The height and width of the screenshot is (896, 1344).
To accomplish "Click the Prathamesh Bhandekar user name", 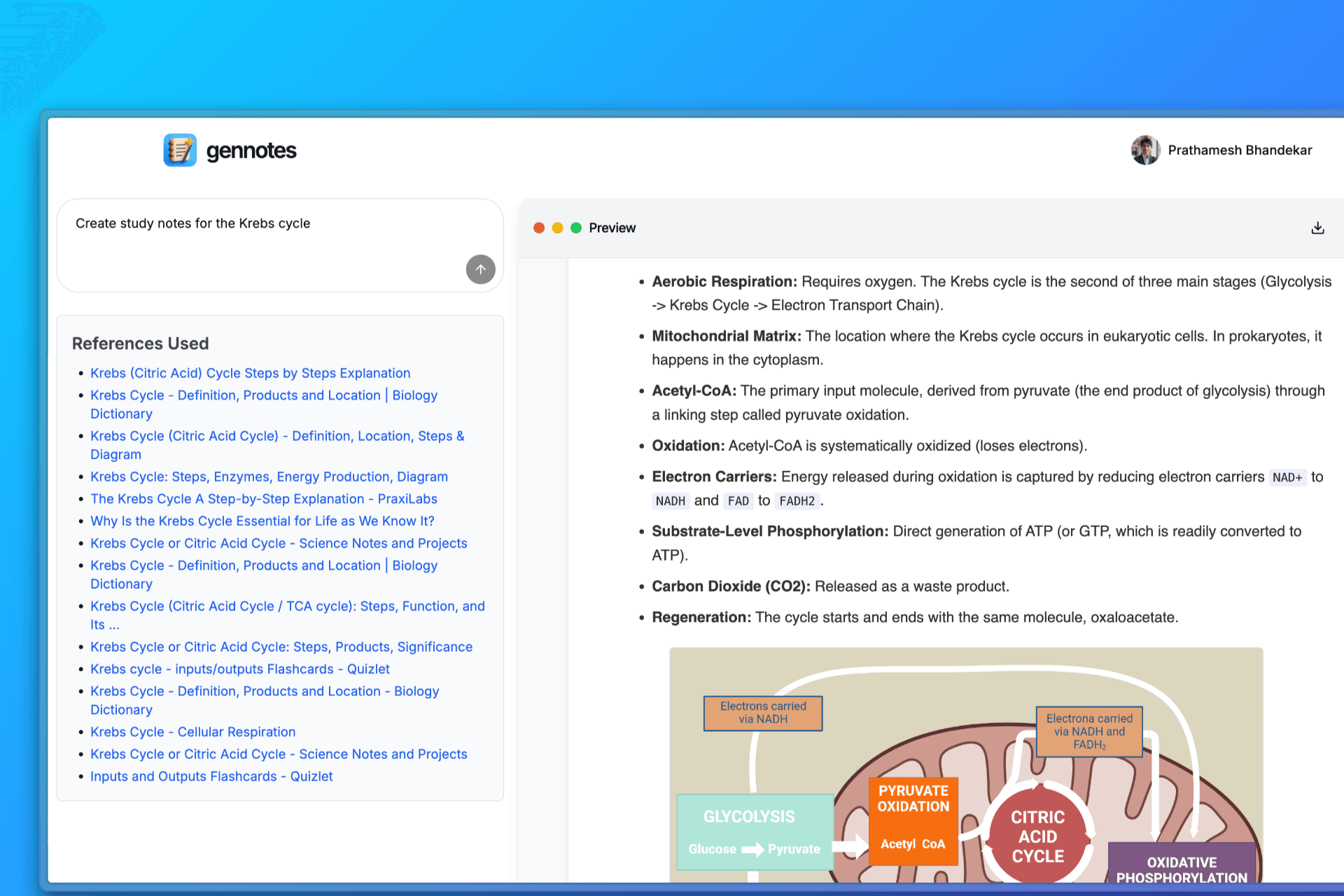I will click(x=1240, y=150).
